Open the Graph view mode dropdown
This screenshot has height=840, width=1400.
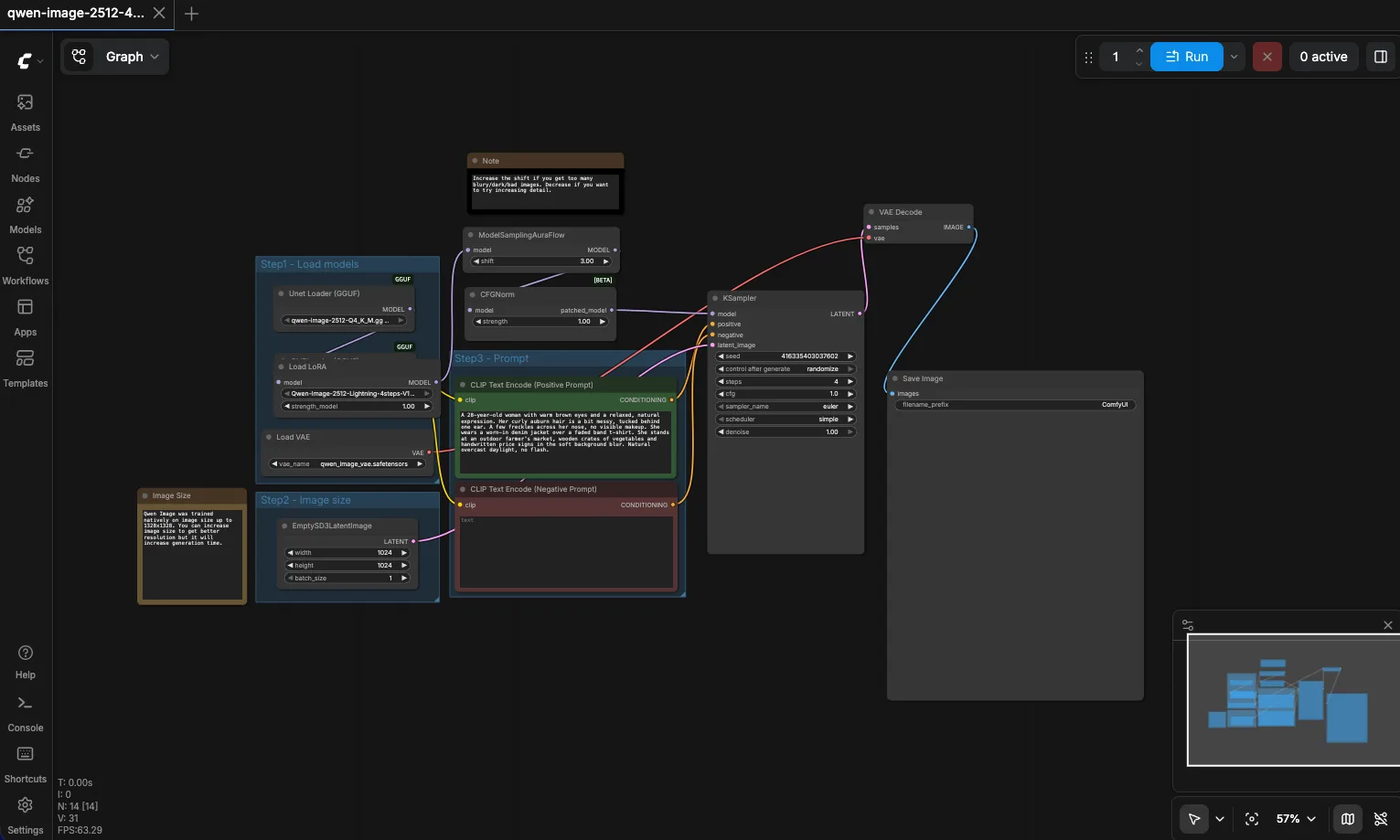[x=115, y=57]
